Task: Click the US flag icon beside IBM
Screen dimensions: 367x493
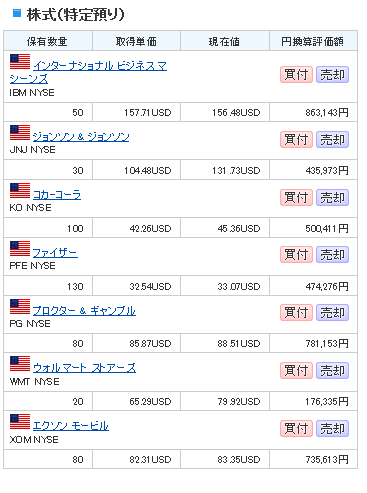Action: click(x=20, y=61)
